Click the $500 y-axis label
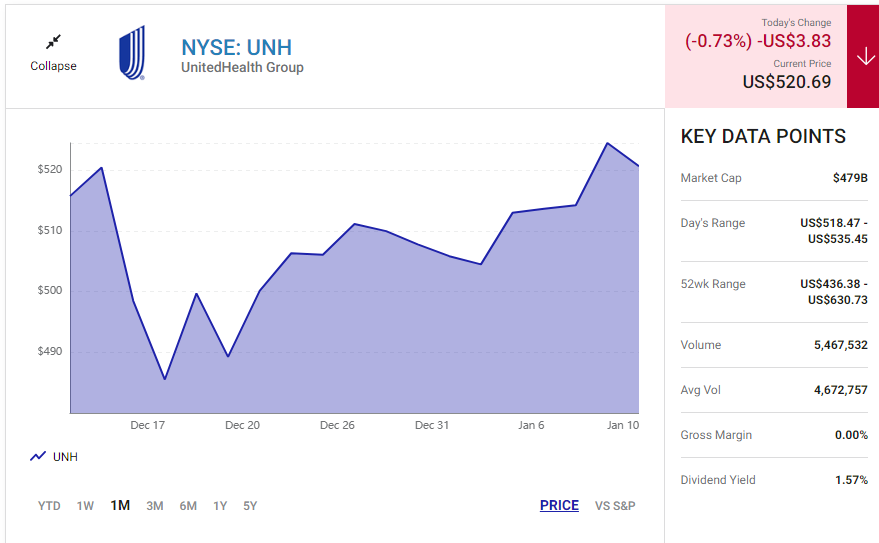 [x=49, y=290]
